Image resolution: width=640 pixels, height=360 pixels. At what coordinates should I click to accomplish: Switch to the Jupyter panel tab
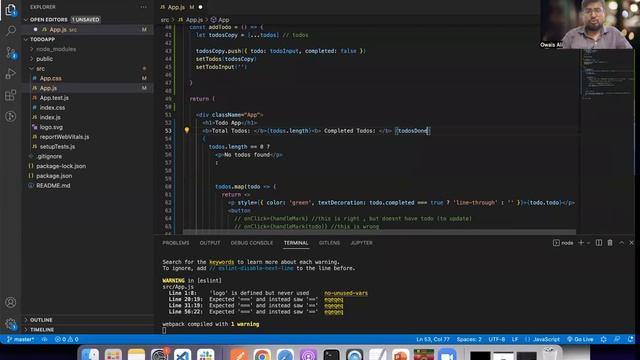click(361, 243)
